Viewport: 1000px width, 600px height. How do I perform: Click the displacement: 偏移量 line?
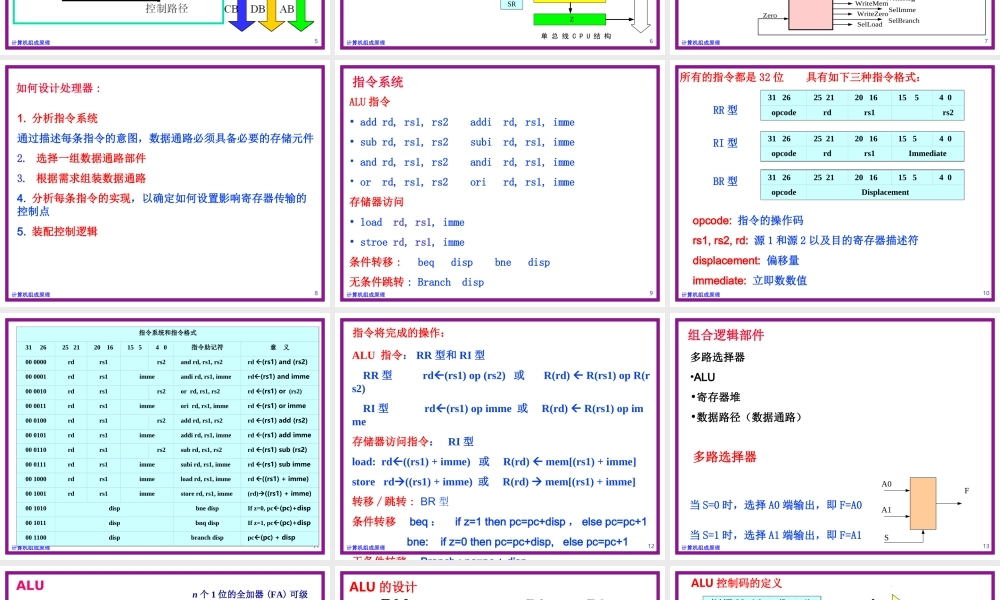(x=746, y=261)
